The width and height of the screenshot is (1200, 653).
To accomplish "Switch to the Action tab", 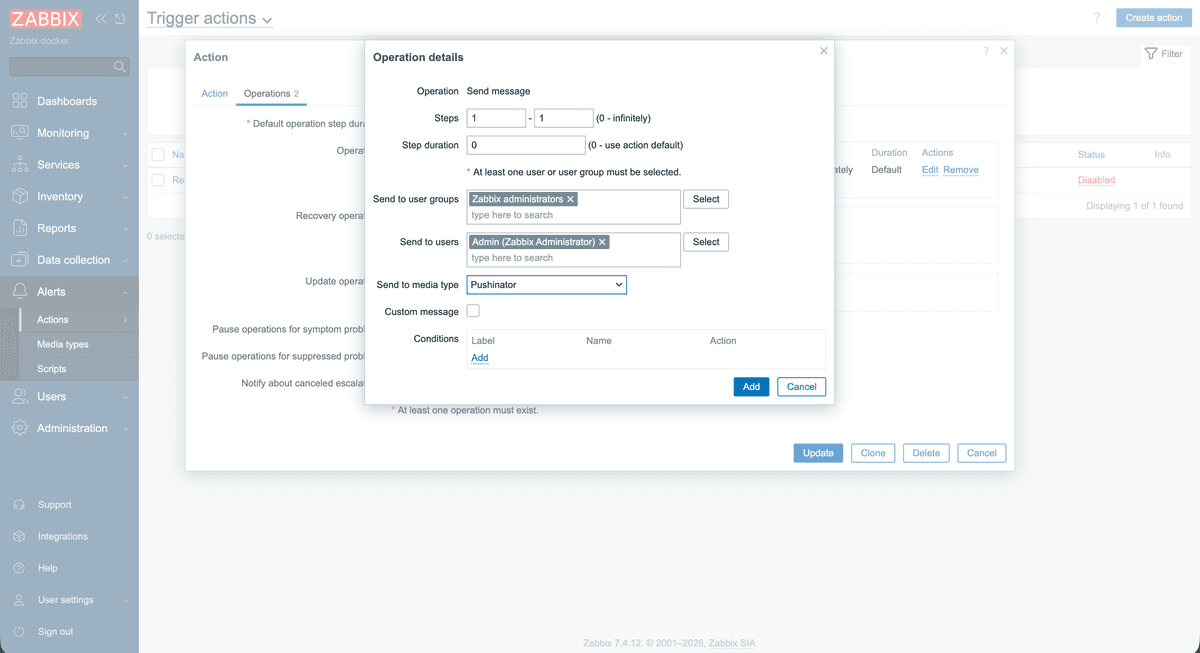I will coord(215,93).
